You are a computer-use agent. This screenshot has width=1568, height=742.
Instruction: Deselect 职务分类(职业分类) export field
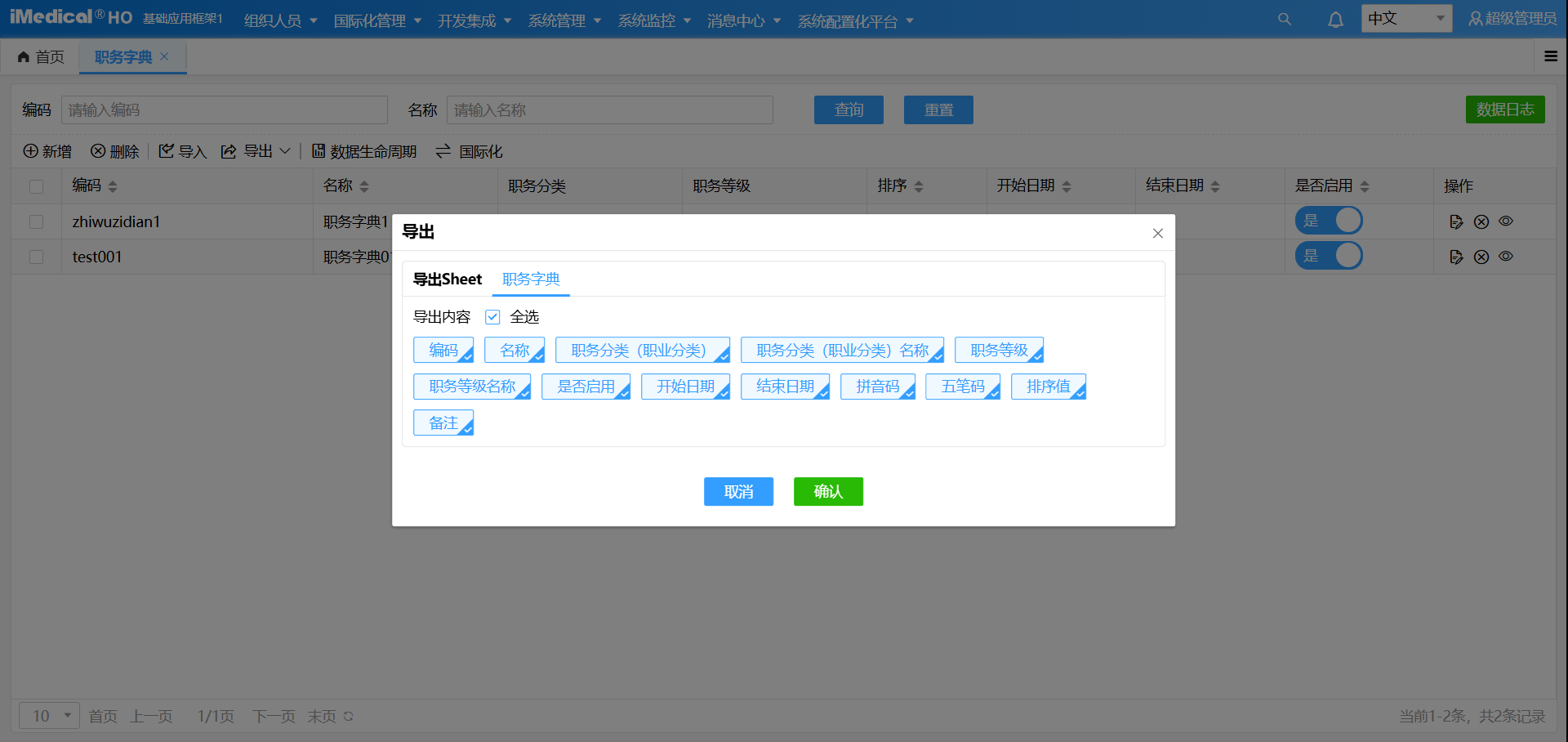coord(643,350)
